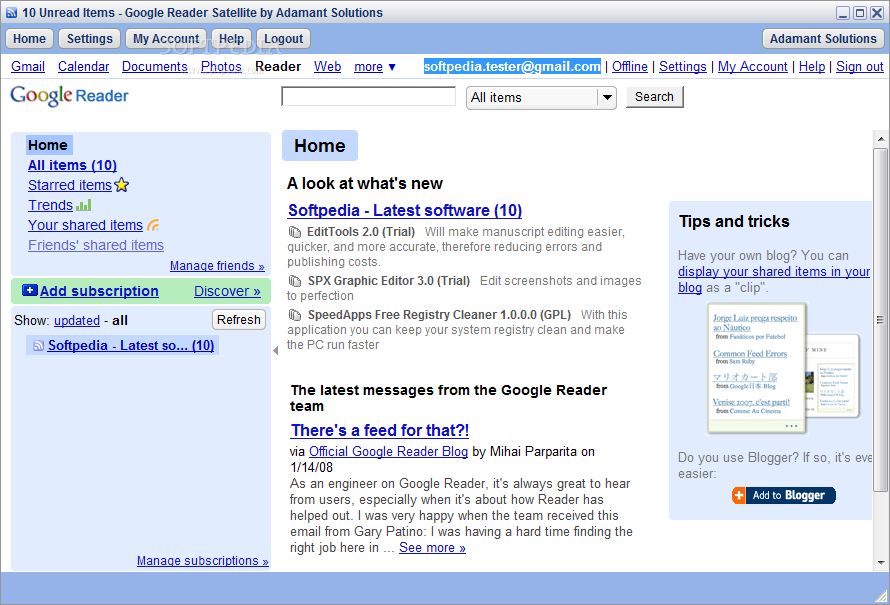Open the Calendar link
Image resolution: width=890 pixels, height=605 pixels.
click(x=83, y=66)
